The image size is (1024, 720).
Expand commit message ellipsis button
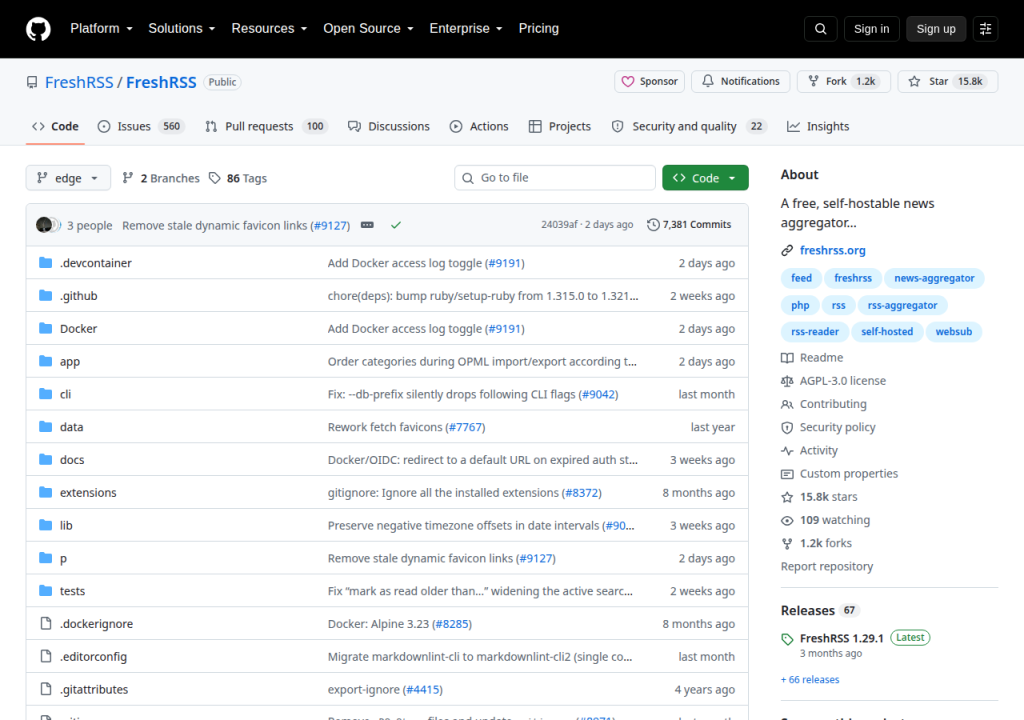pos(367,225)
